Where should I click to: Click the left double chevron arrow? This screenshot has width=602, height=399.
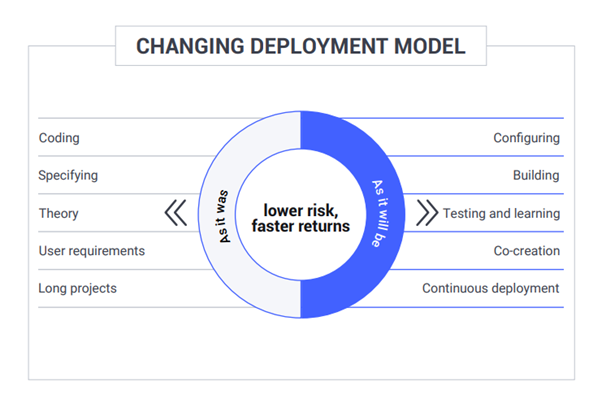[176, 213]
